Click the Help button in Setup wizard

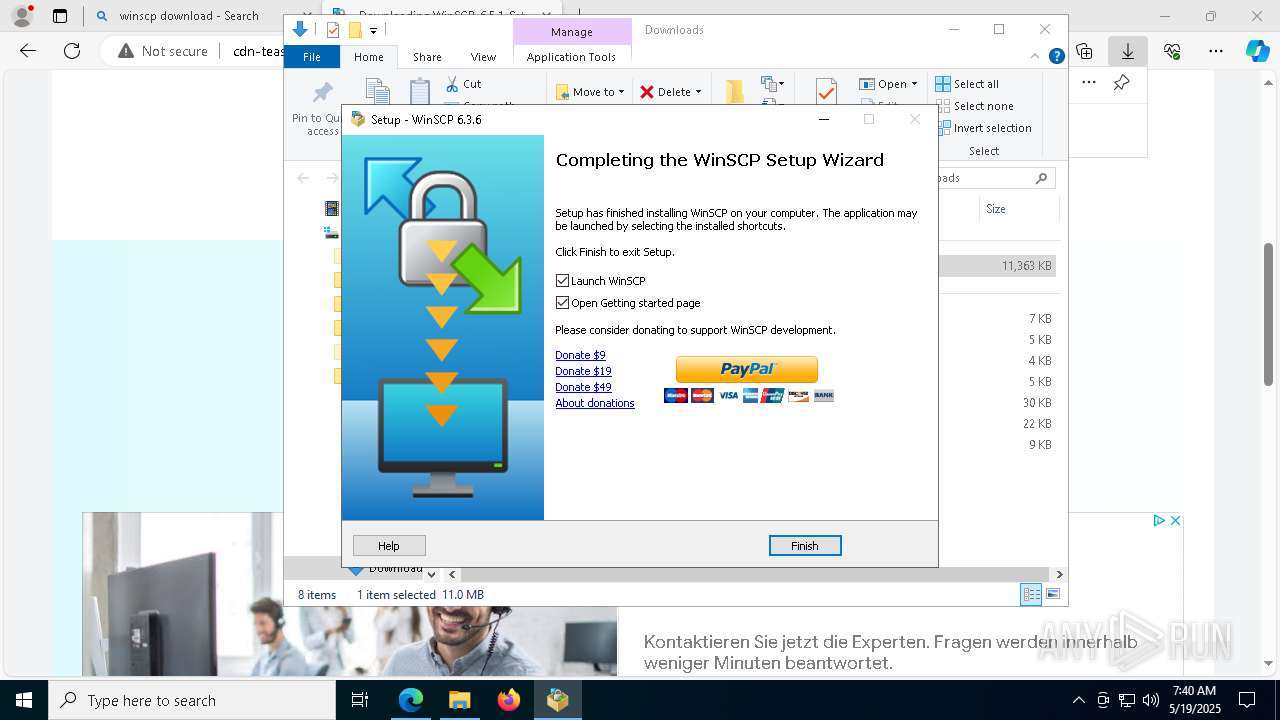[x=389, y=546]
